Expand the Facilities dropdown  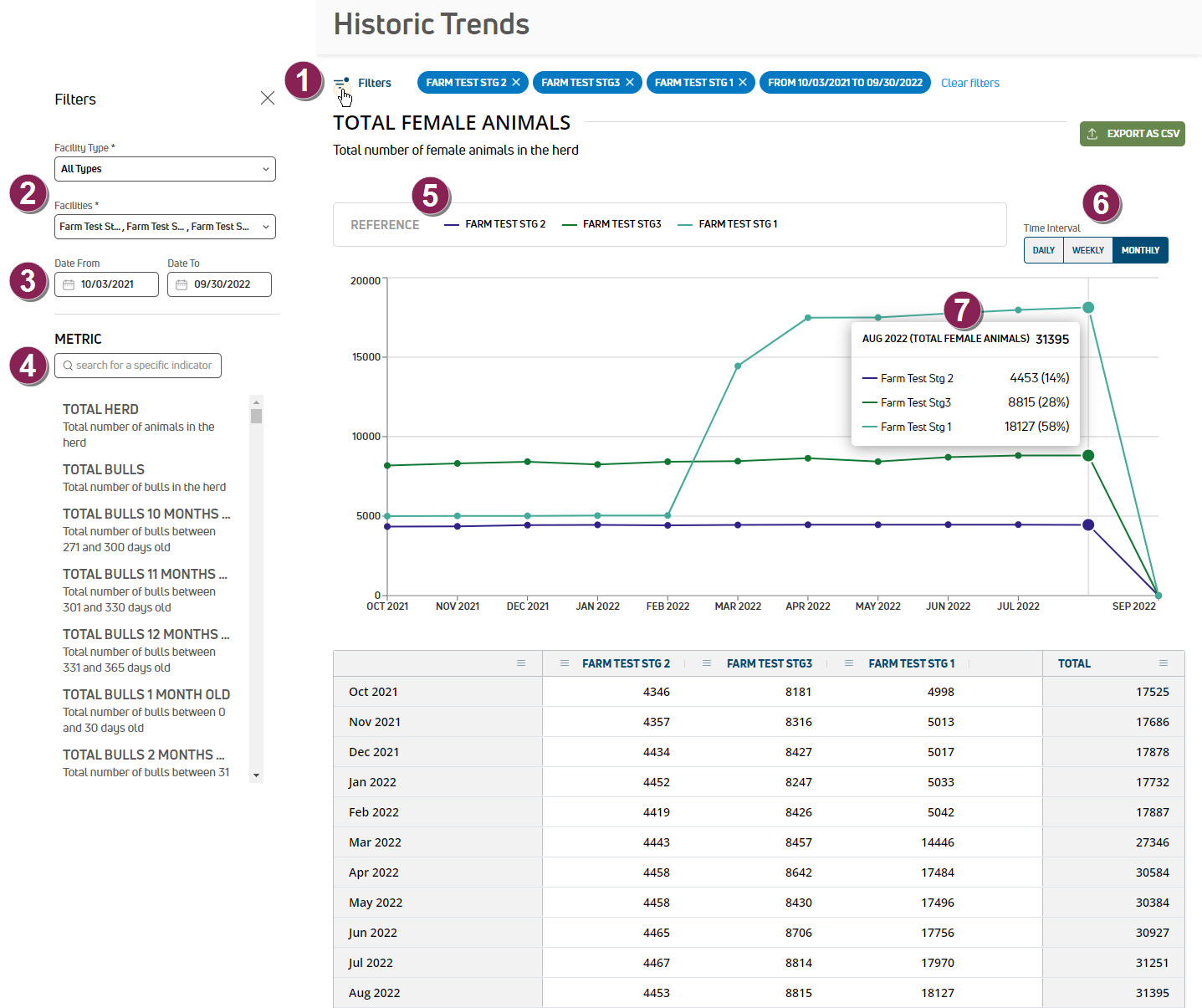[x=165, y=227]
